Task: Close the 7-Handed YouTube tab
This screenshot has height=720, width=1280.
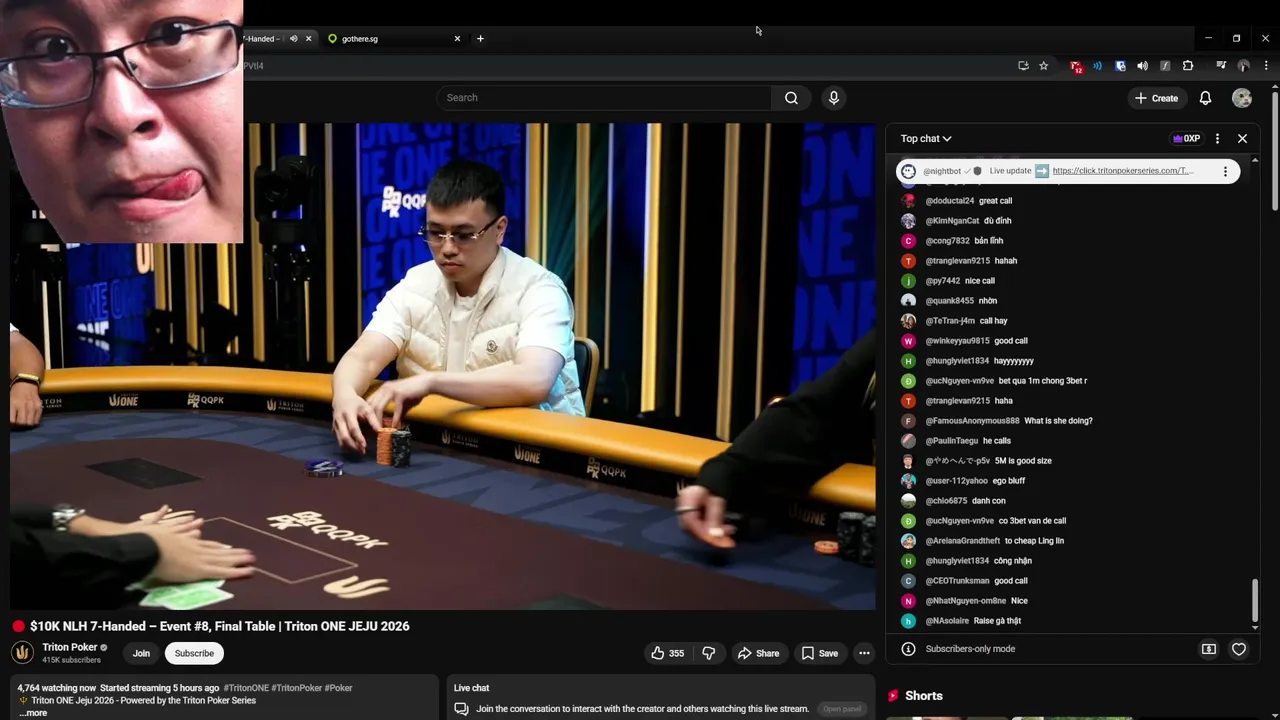Action: click(308, 39)
